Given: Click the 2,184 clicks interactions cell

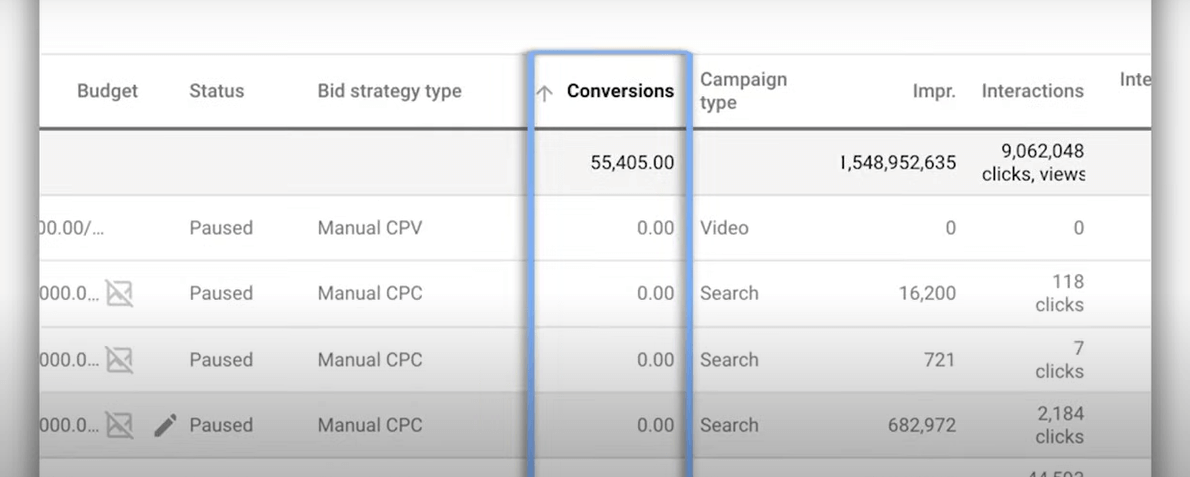Looking at the screenshot, I should coord(1058,425).
